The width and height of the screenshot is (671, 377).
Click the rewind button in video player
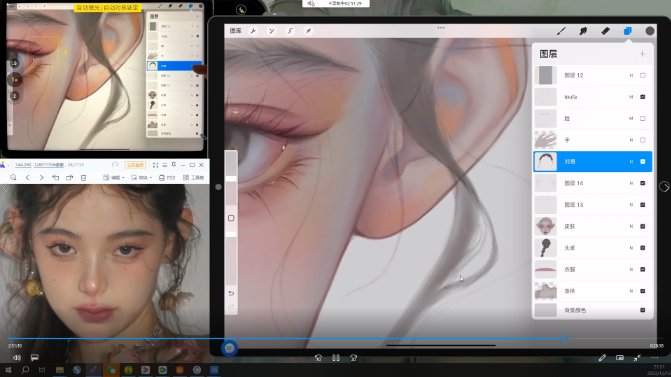[x=318, y=358]
